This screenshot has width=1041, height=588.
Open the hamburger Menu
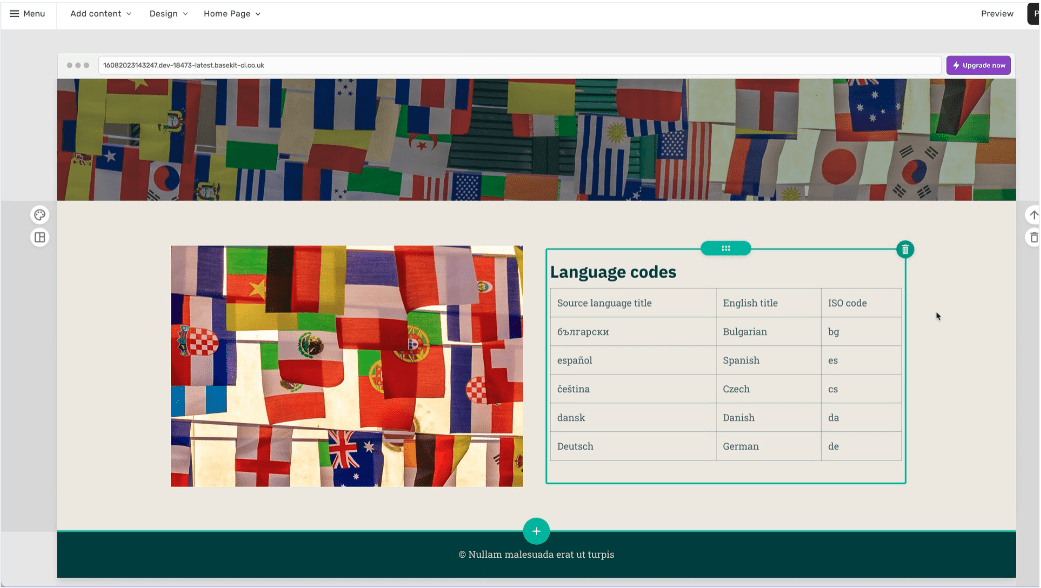click(27, 14)
